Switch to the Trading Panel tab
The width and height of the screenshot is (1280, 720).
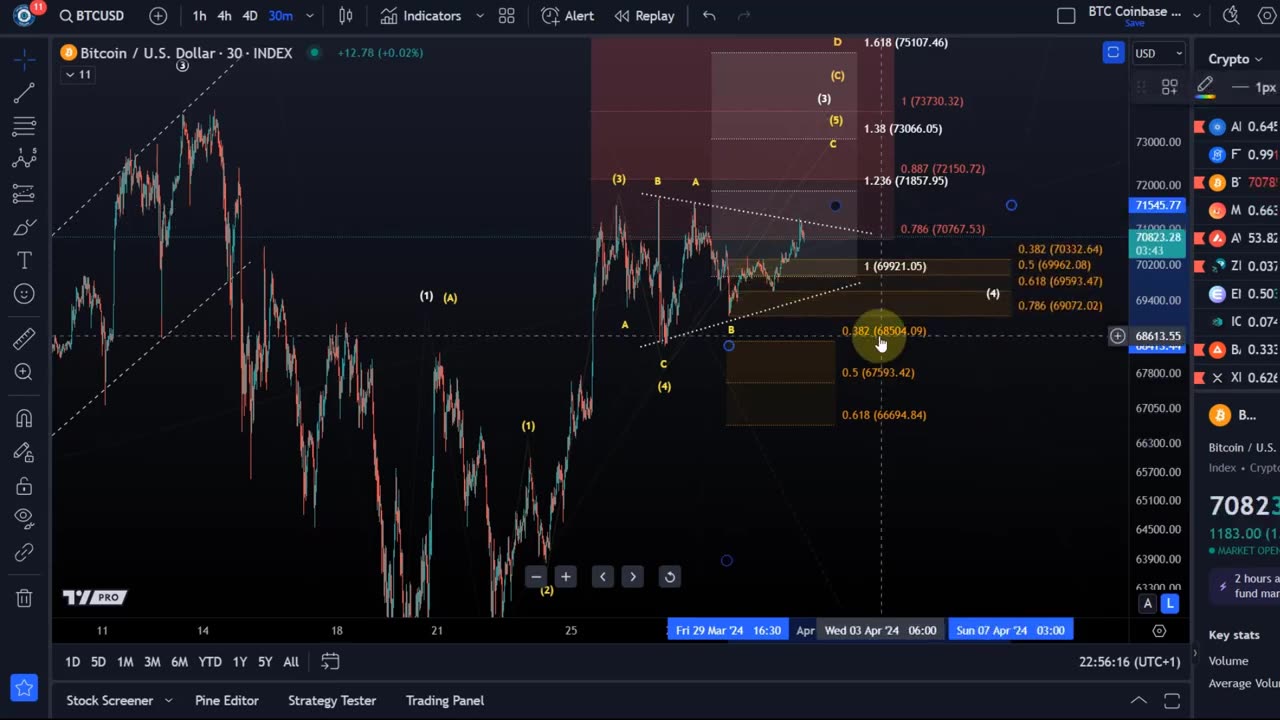445,701
